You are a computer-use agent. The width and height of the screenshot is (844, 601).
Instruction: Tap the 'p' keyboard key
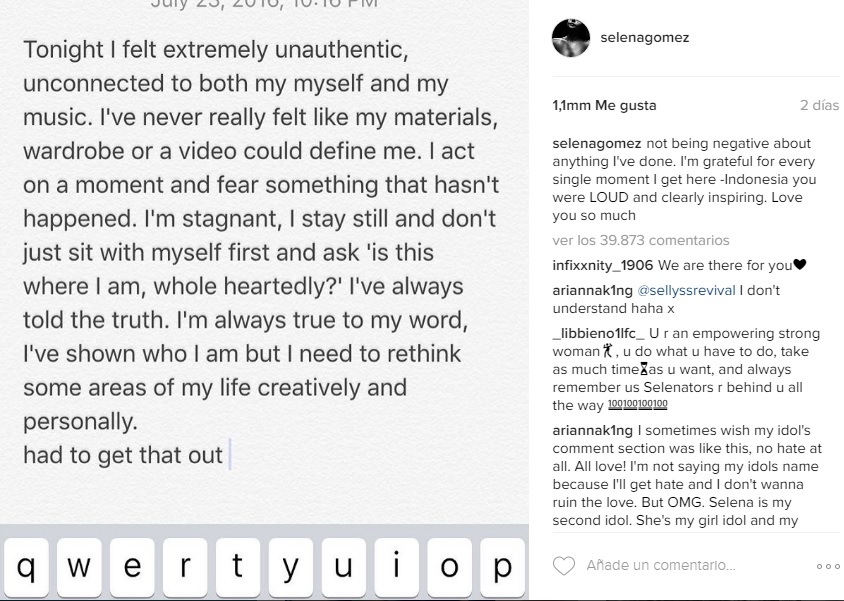pos(502,567)
